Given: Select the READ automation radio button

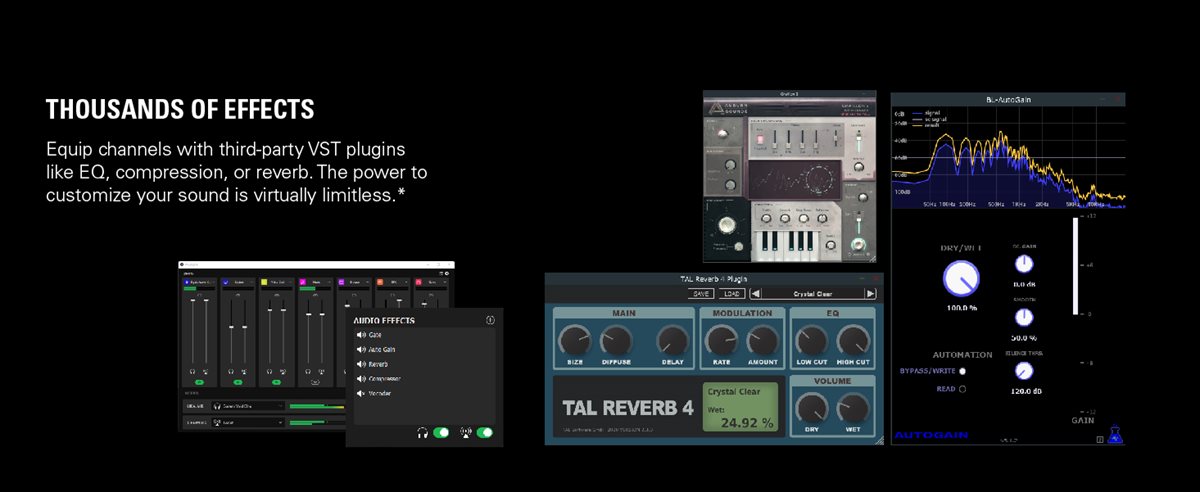Looking at the screenshot, I should click(962, 389).
